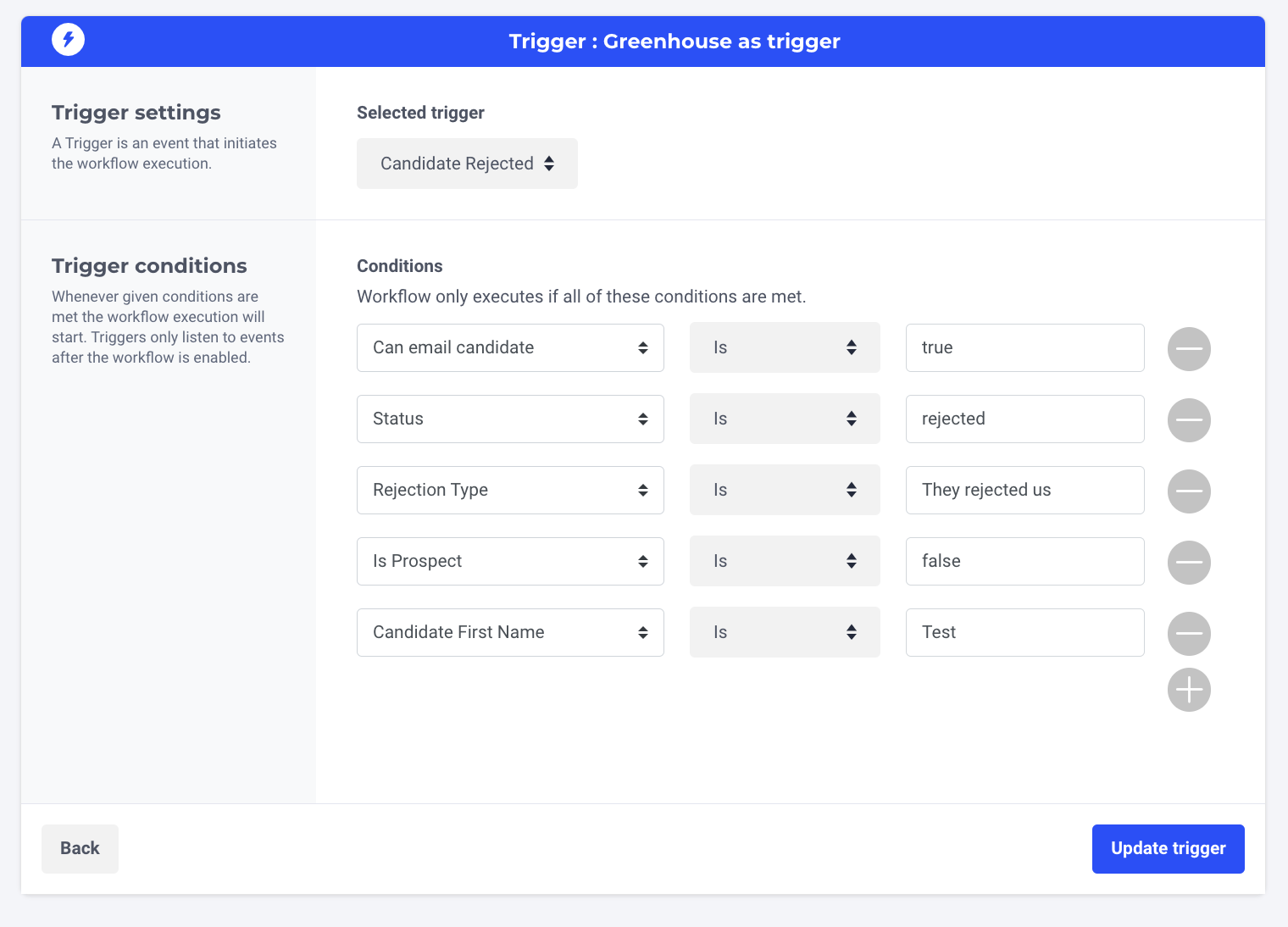This screenshot has width=1288, height=927.
Task: Click the They rejected us value field
Action: click(x=1025, y=490)
